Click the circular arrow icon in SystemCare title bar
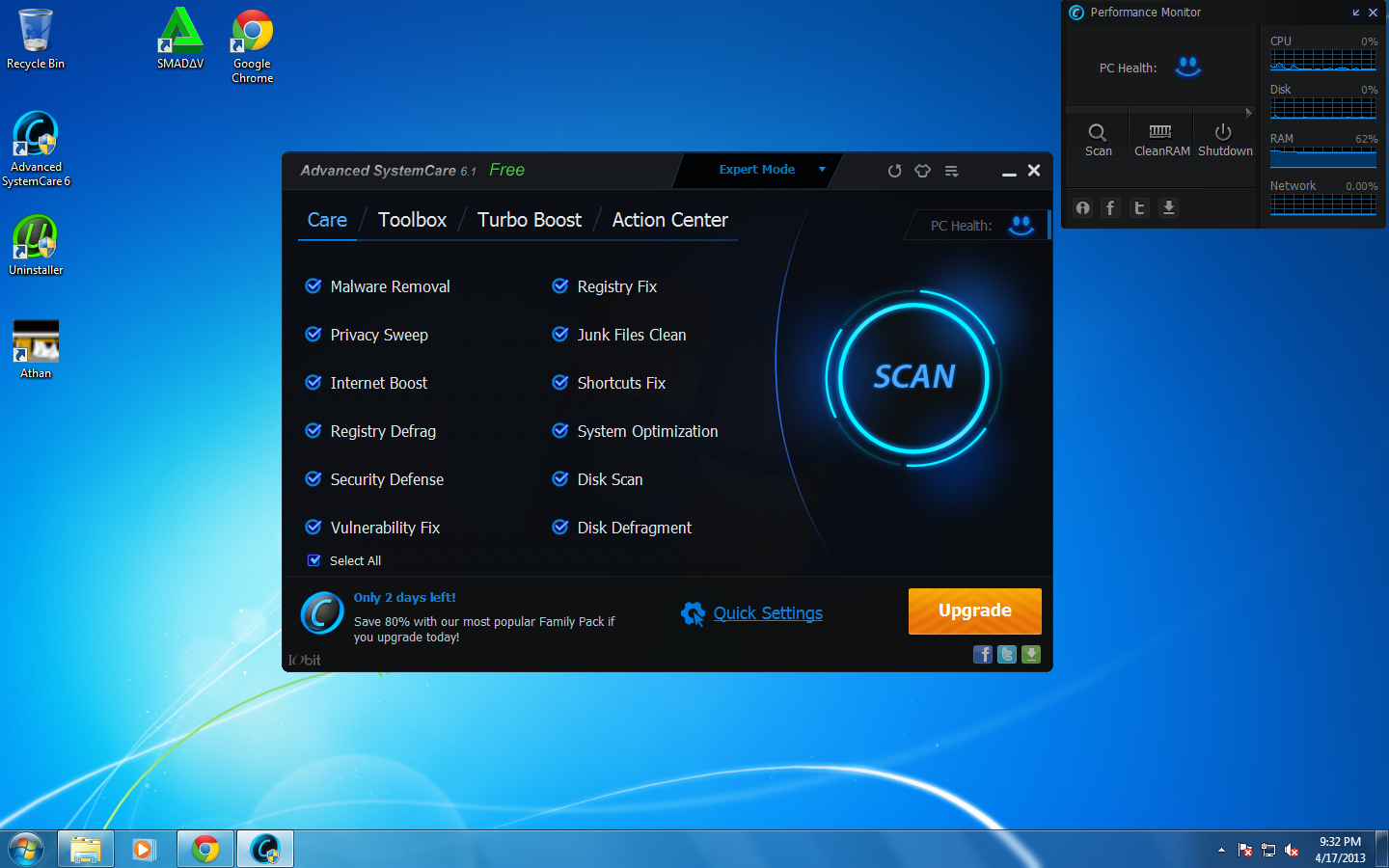This screenshot has height=868, width=1389. [894, 171]
